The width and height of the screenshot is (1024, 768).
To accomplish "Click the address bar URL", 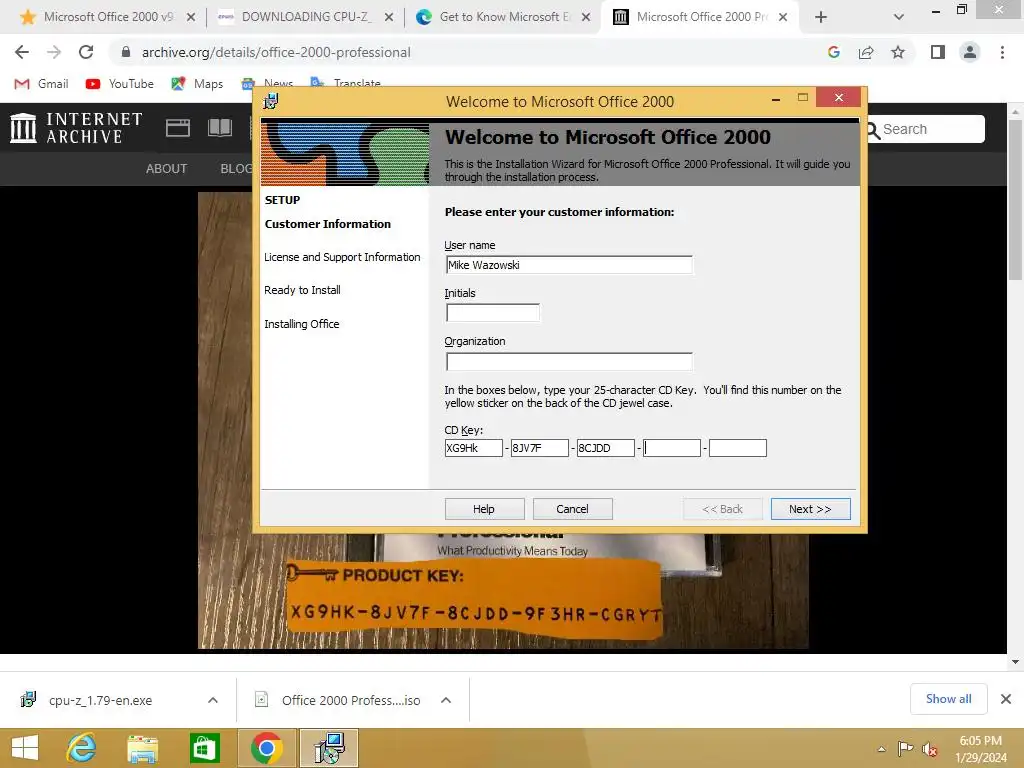I will (276, 52).
